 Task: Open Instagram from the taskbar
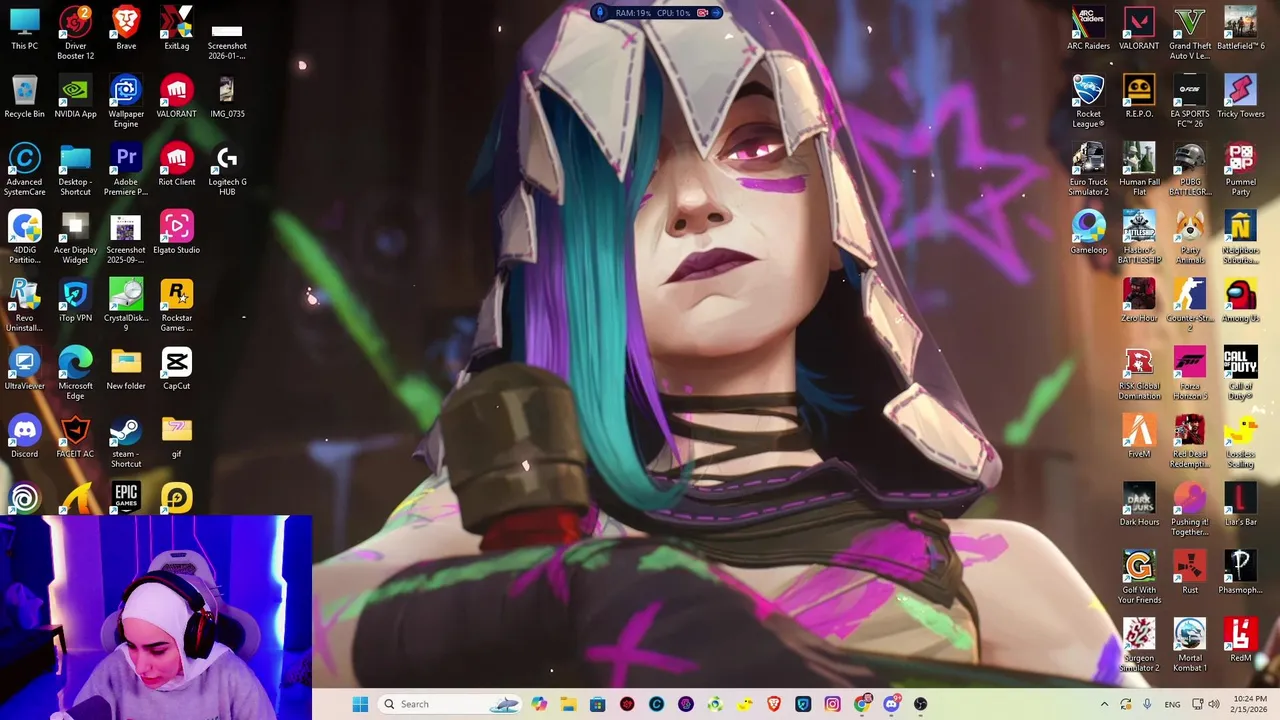click(x=832, y=704)
